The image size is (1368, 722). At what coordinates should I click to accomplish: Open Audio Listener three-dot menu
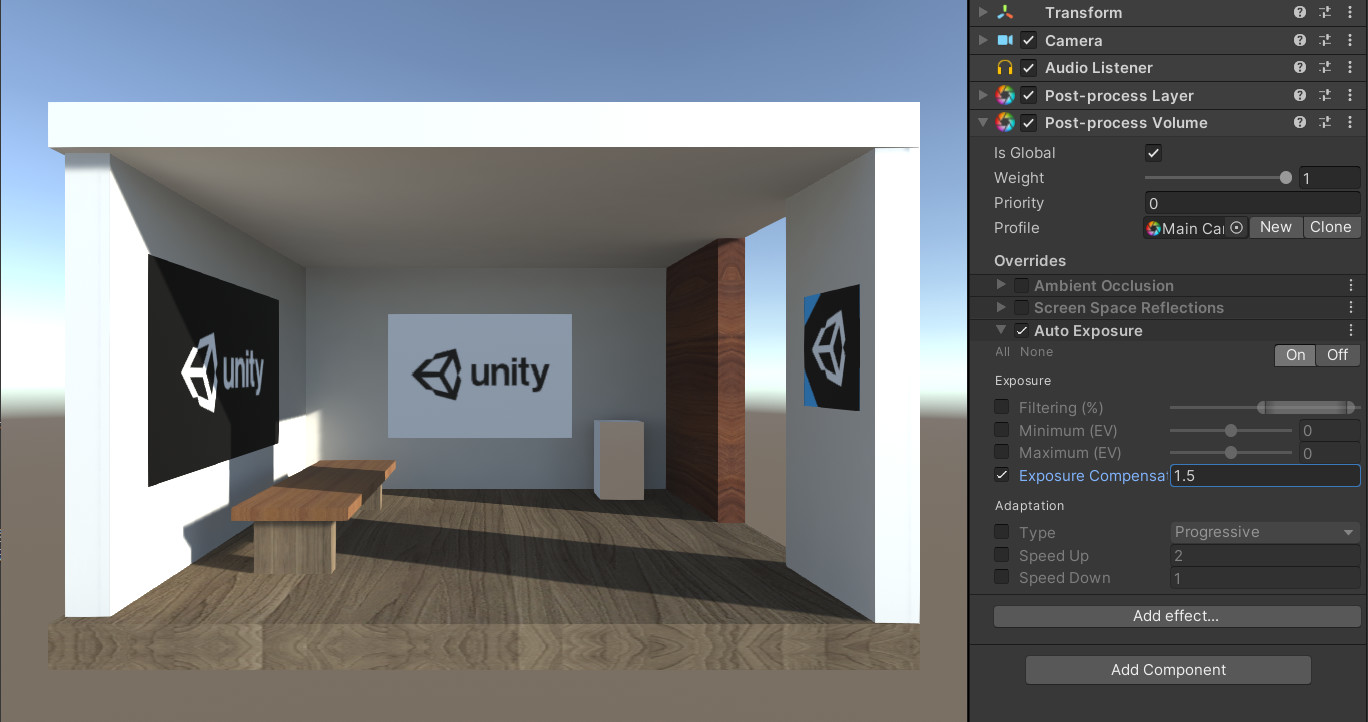pyautogui.click(x=1350, y=68)
